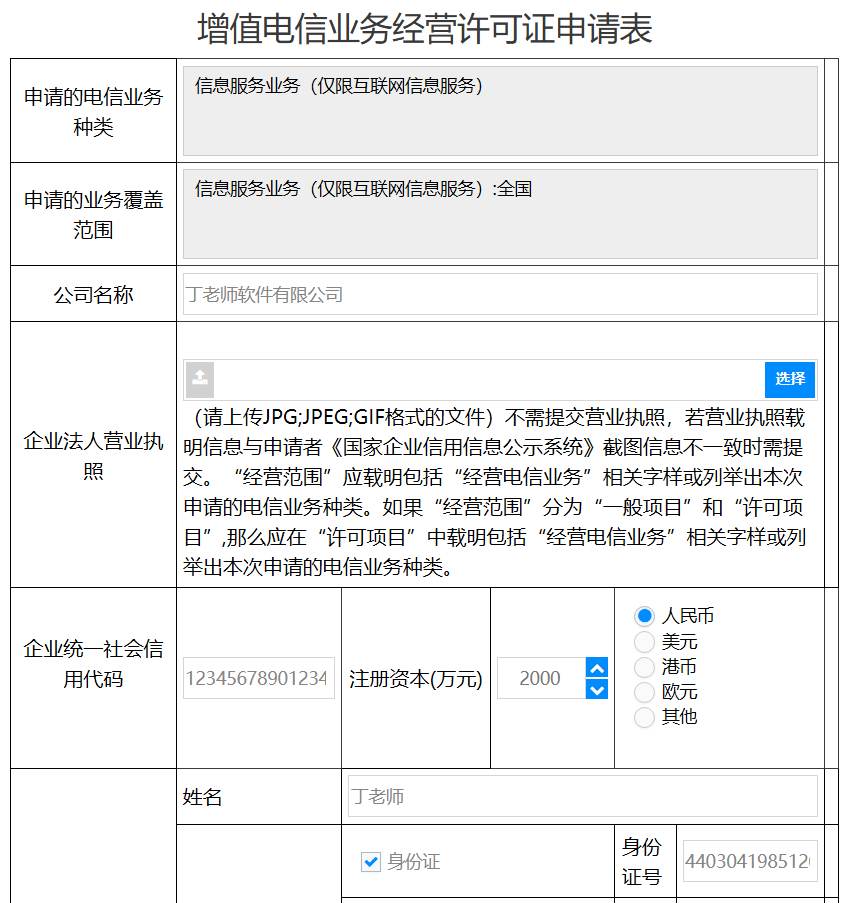Increase registered capital with the up arrow

click(597, 668)
